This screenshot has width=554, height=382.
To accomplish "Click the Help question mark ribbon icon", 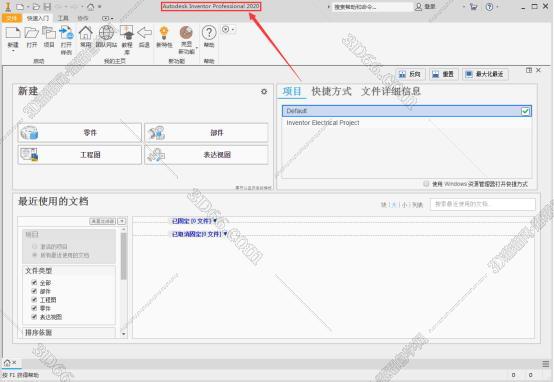I will tap(209, 33).
